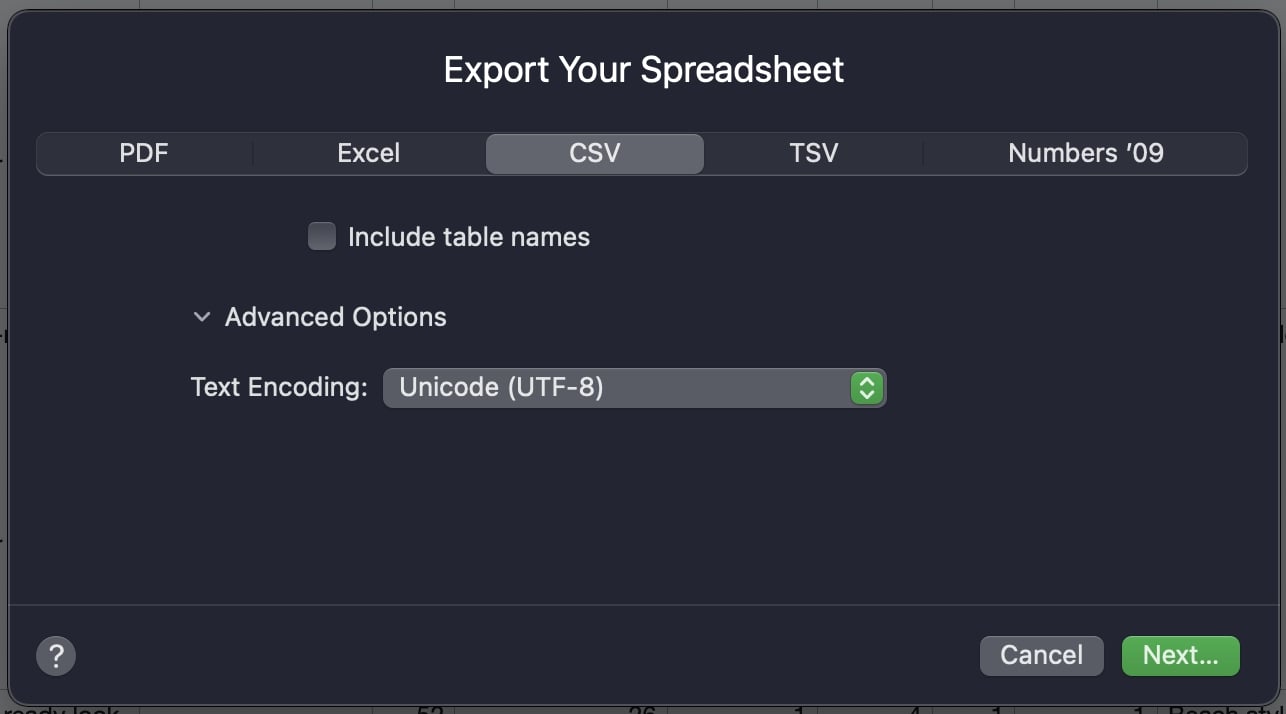Click the 'Export Your Spreadsheet' title
This screenshot has width=1286, height=714.
point(643,70)
